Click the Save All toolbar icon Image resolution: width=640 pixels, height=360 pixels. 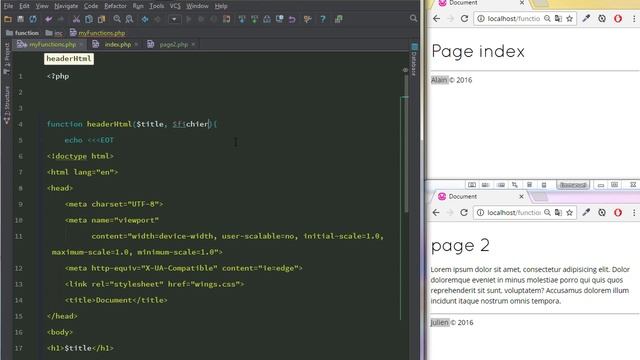click(x=20, y=19)
